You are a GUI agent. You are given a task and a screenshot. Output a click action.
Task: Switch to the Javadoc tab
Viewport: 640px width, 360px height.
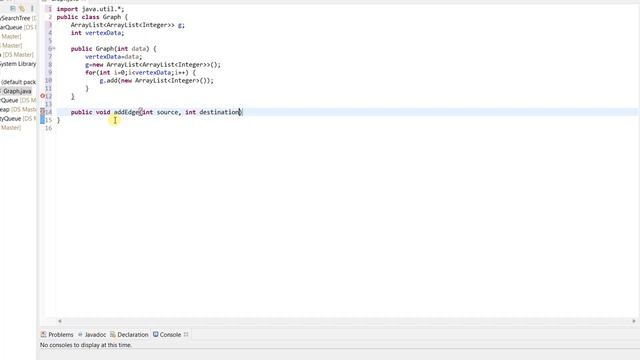pyautogui.click(x=92, y=334)
